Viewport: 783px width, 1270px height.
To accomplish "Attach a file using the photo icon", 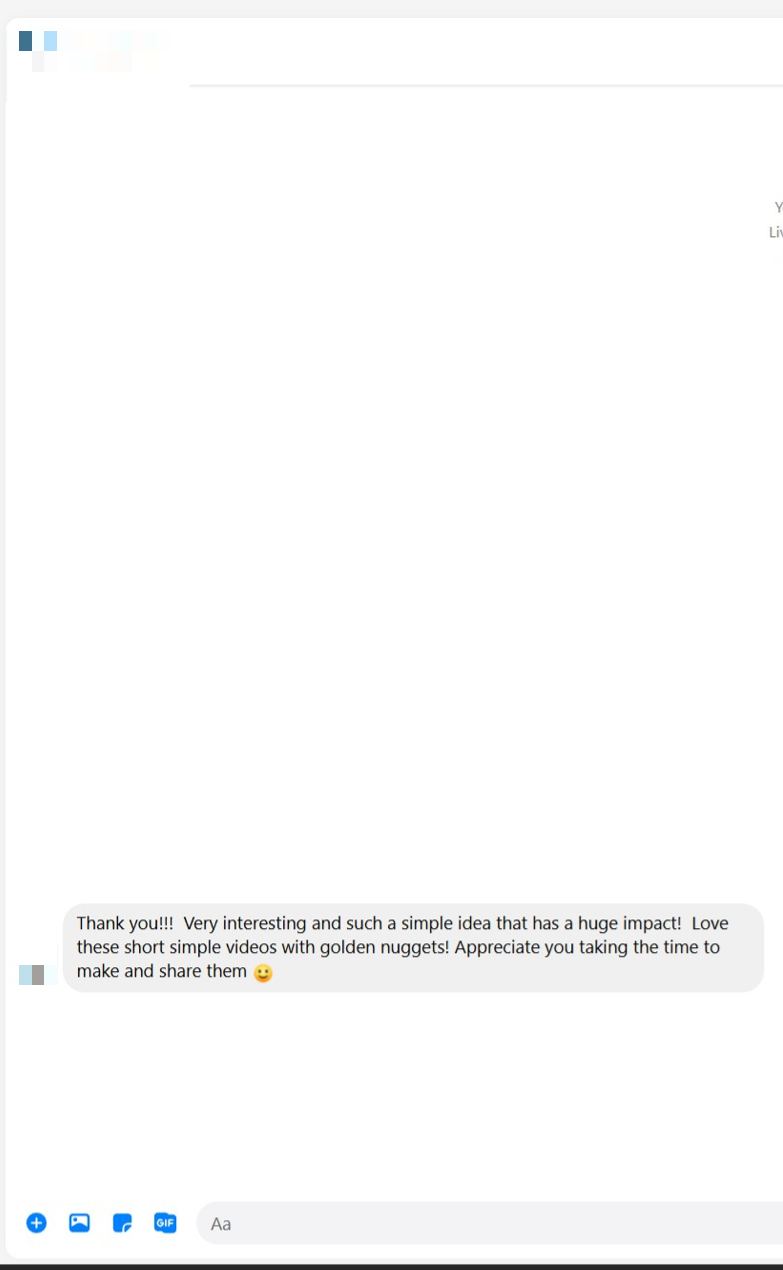I will (x=79, y=1222).
